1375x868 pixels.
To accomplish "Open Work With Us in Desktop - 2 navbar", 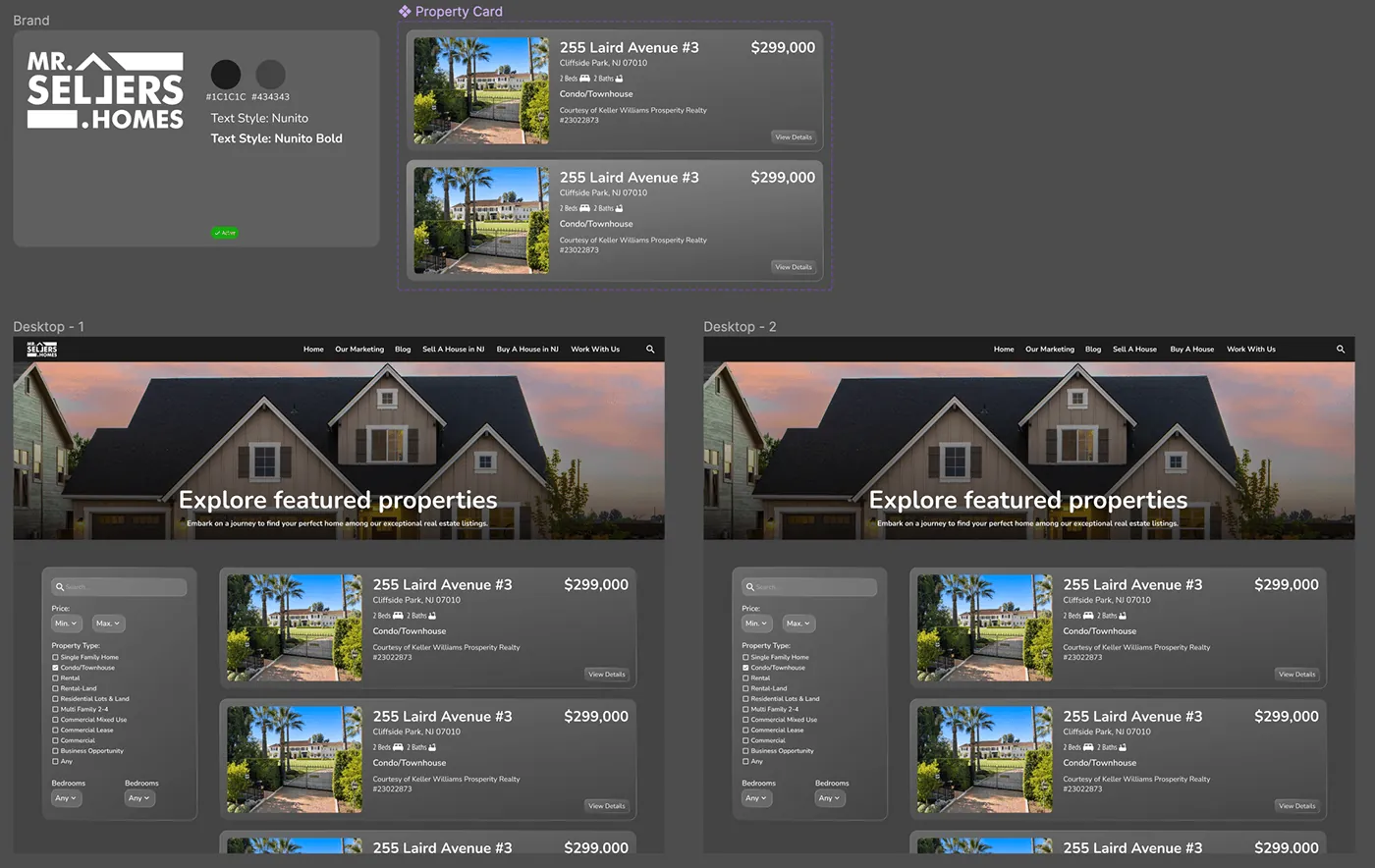I will (x=1251, y=350).
